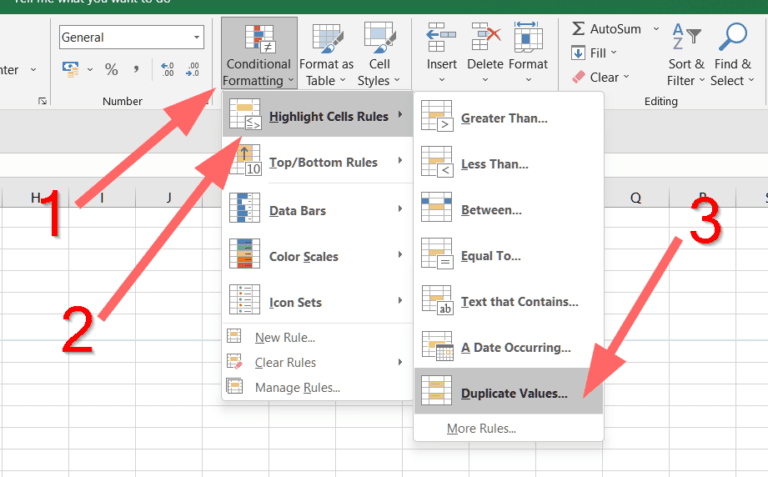Viewport: 768px width, 477px height.
Task: Click the AutoSum sigma icon
Action: pyautogui.click(x=578, y=28)
